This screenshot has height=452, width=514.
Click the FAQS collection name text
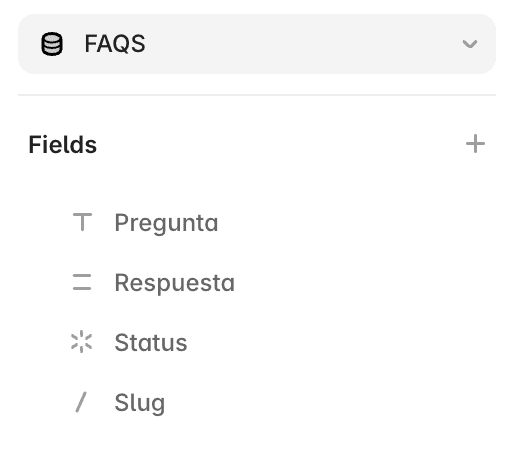(115, 44)
